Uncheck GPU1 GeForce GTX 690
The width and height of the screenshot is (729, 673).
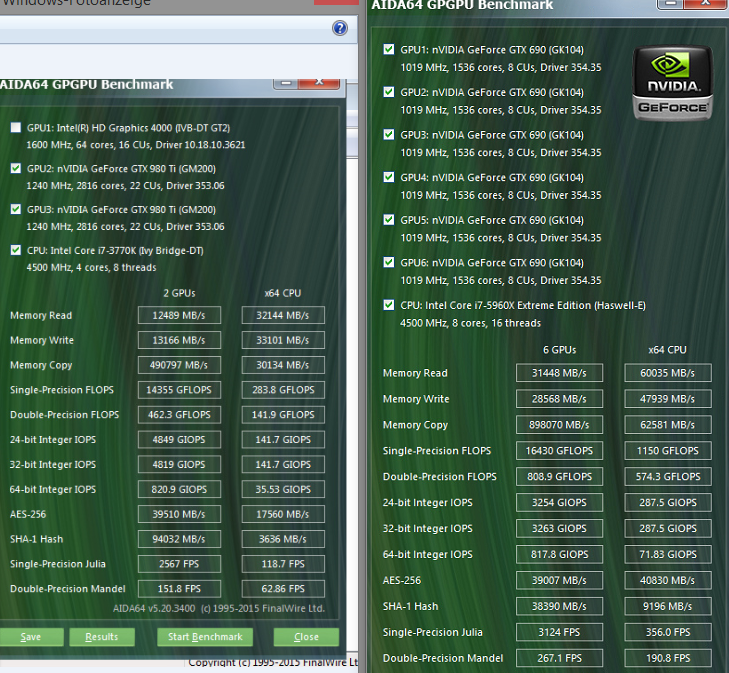pos(389,50)
